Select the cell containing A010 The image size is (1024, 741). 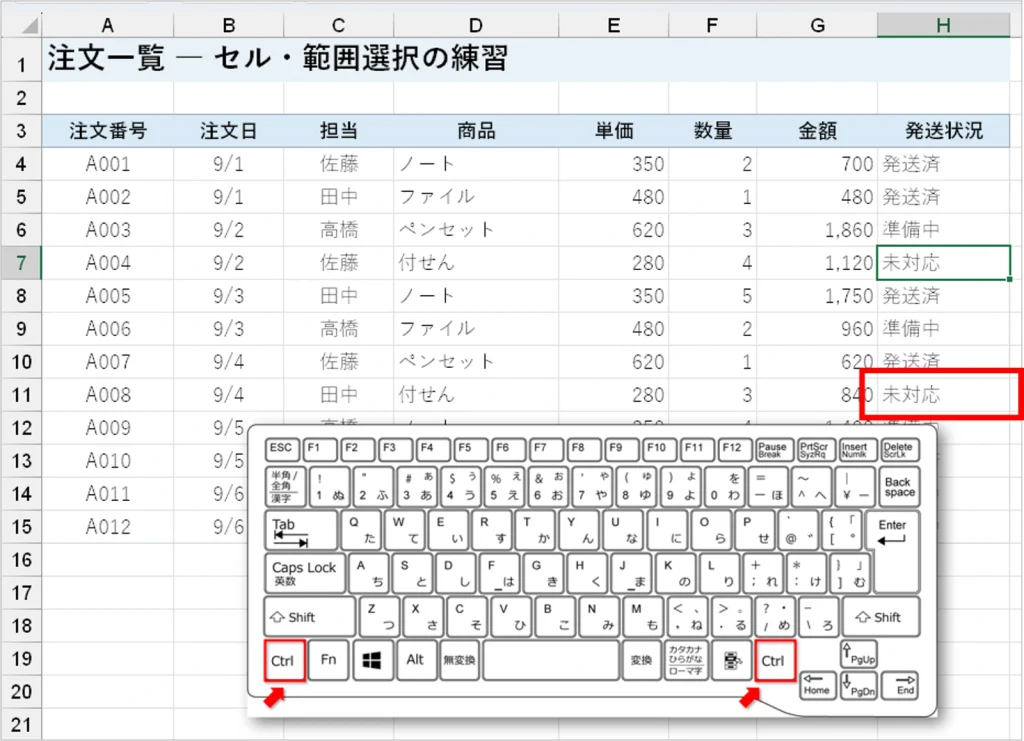(108, 460)
